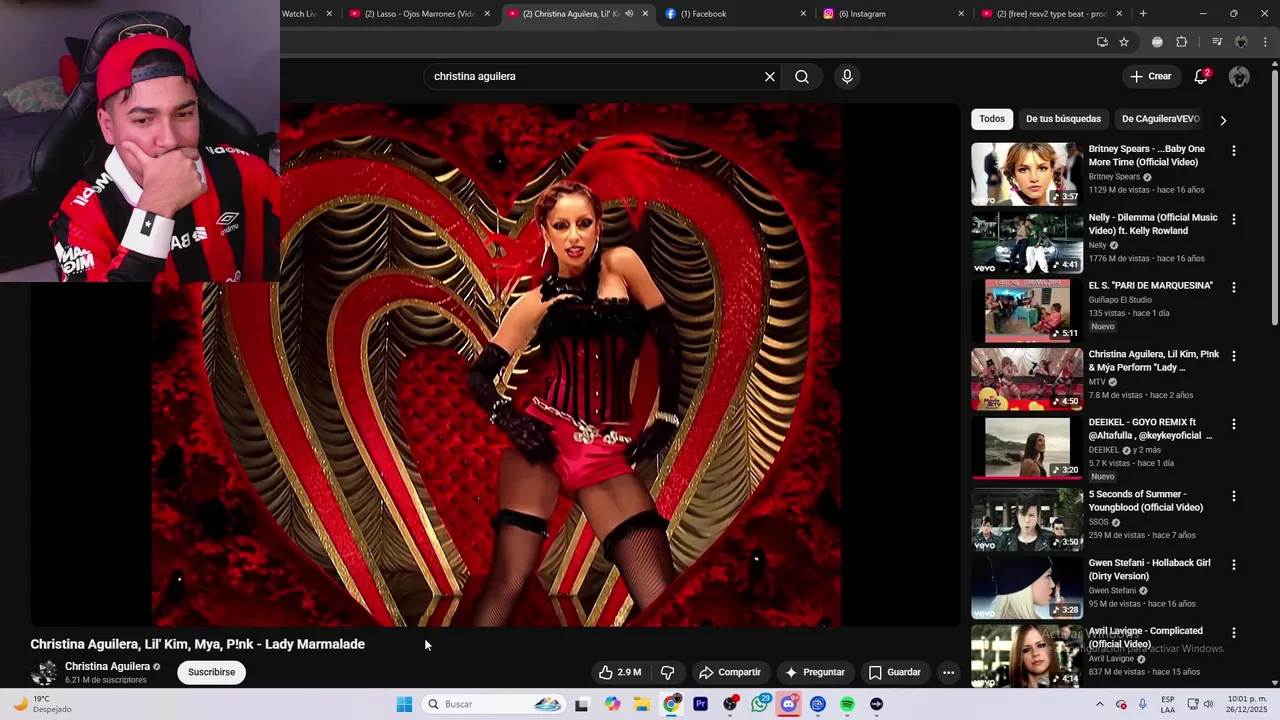Open the weather widget showing 19°C

click(x=42, y=704)
